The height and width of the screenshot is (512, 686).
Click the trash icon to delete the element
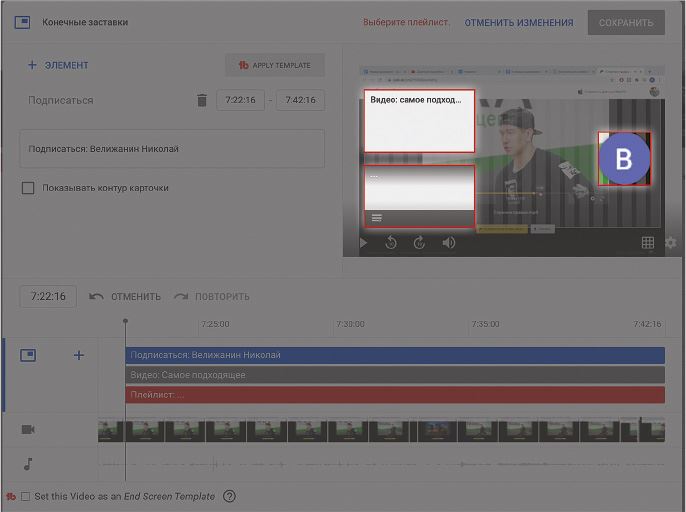(x=202, y=100)
